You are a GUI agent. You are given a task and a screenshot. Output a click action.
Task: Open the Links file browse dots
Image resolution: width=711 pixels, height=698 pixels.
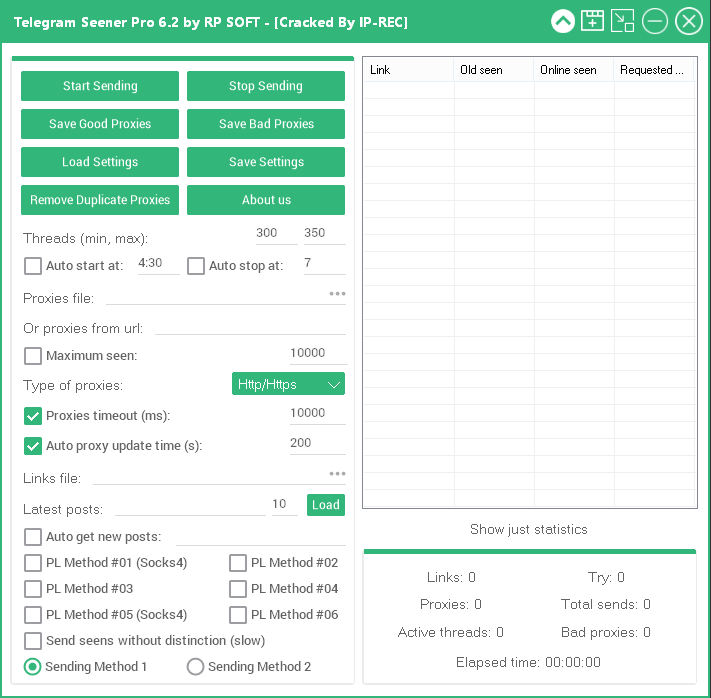pos(337,474)
